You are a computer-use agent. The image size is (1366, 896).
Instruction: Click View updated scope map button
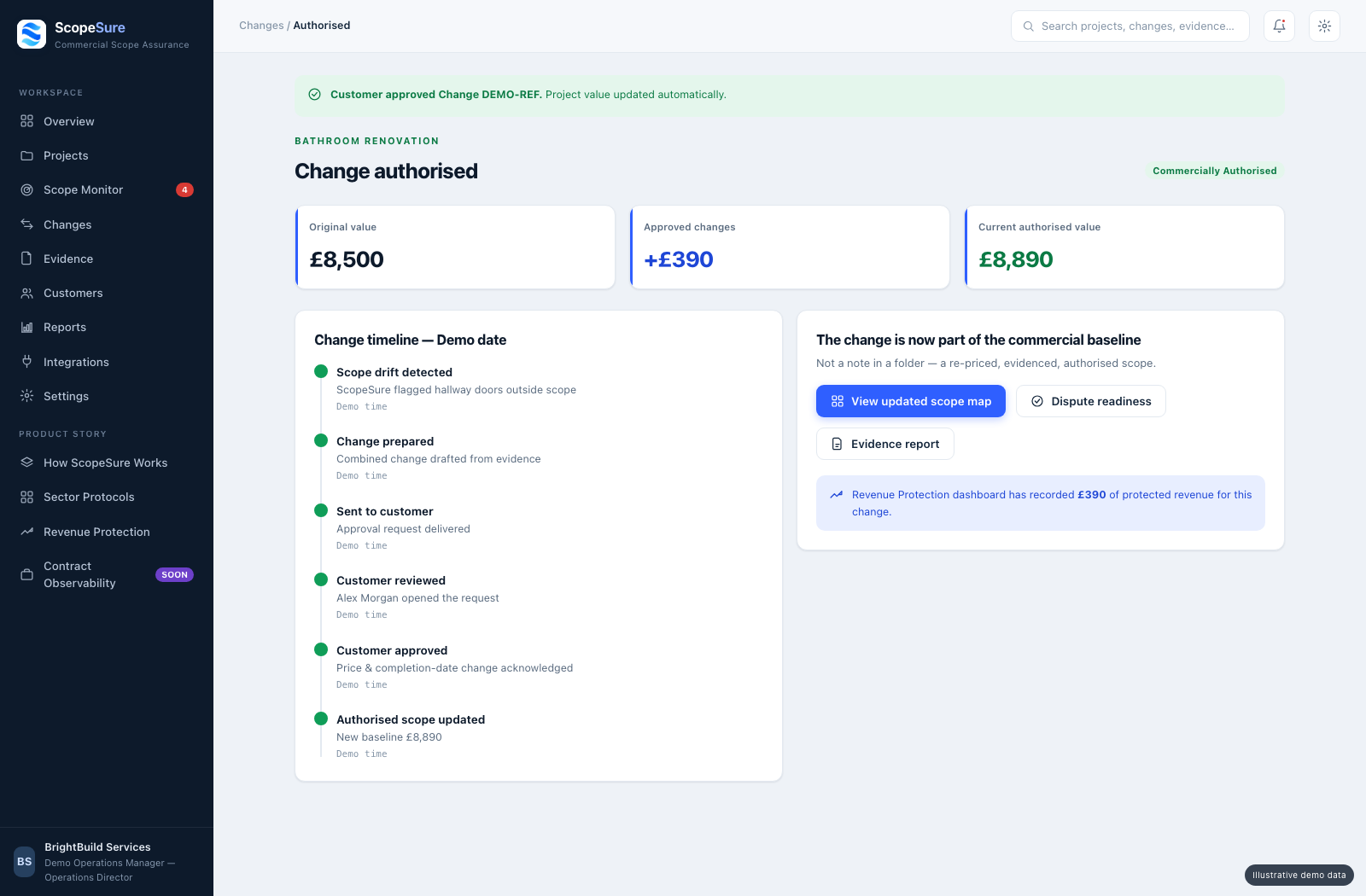911,401
